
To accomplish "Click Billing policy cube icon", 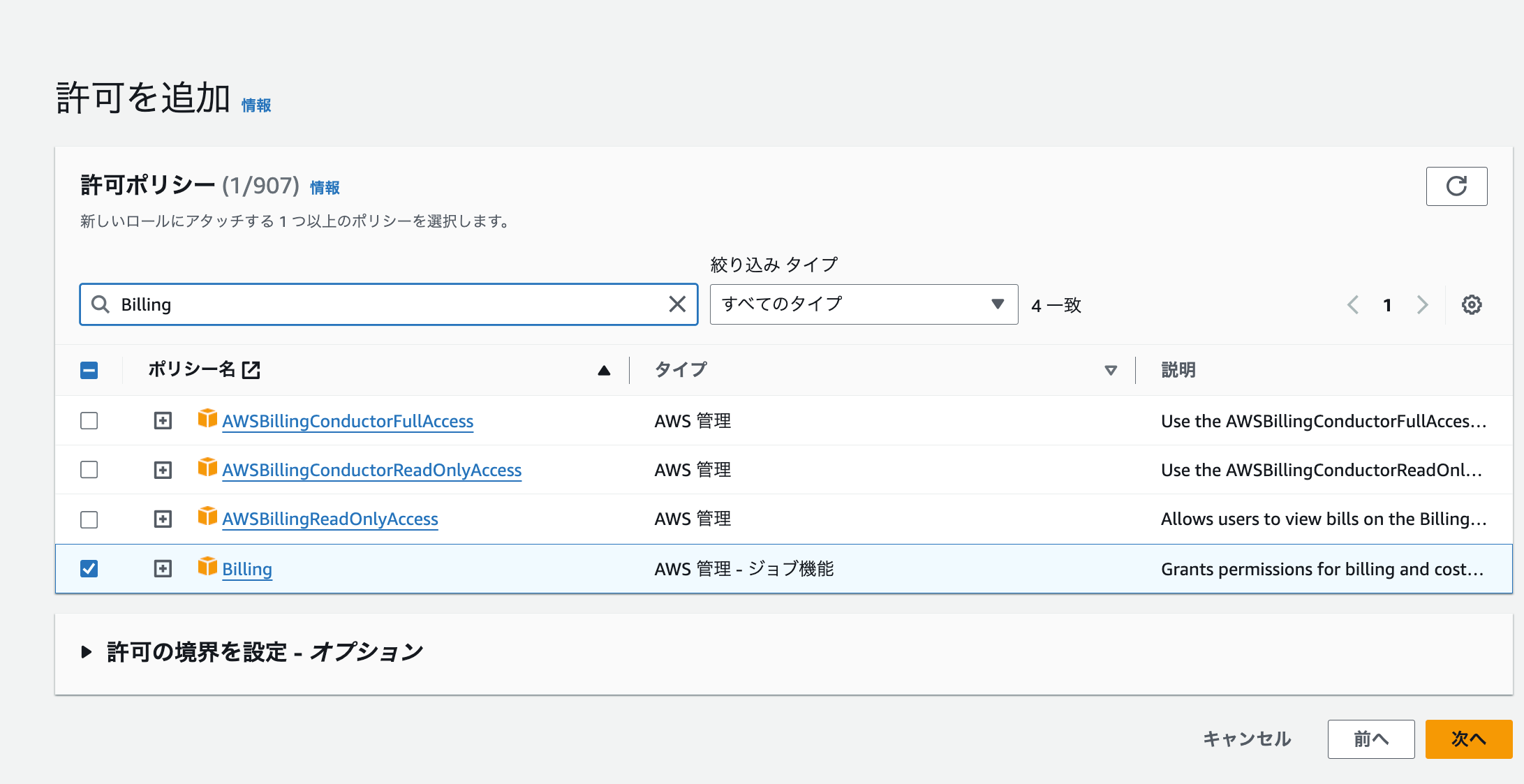I will [x=207, y=567].
